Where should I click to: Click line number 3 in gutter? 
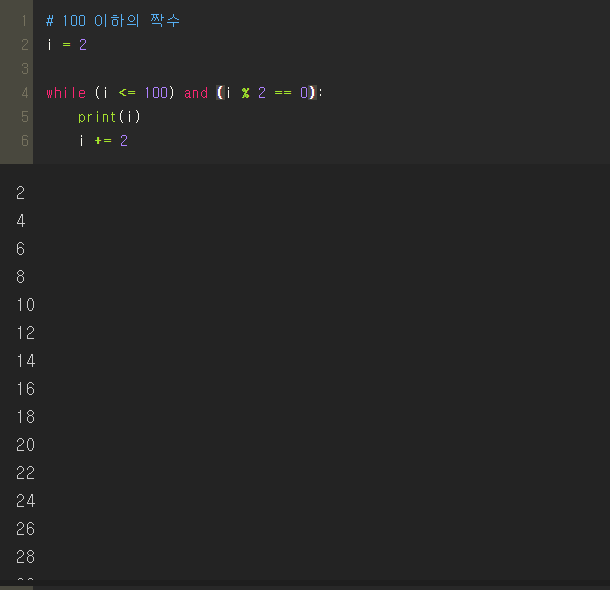pos(25,69)
